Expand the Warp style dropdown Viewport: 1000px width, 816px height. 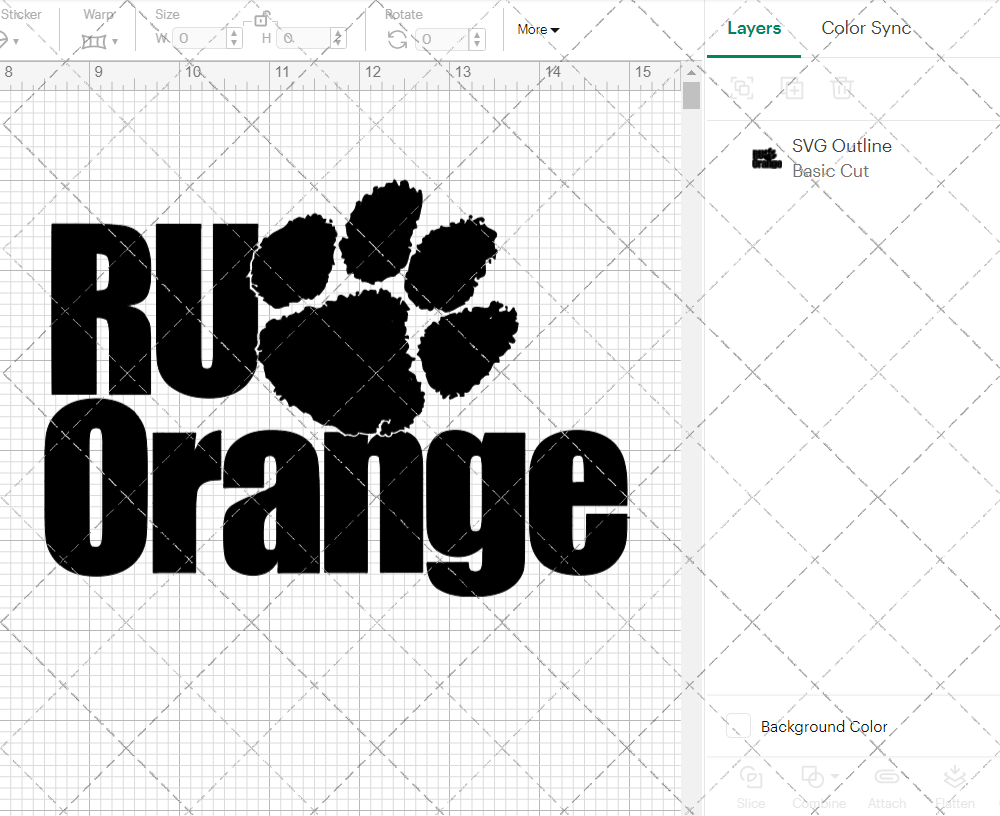tap(113, 40)
